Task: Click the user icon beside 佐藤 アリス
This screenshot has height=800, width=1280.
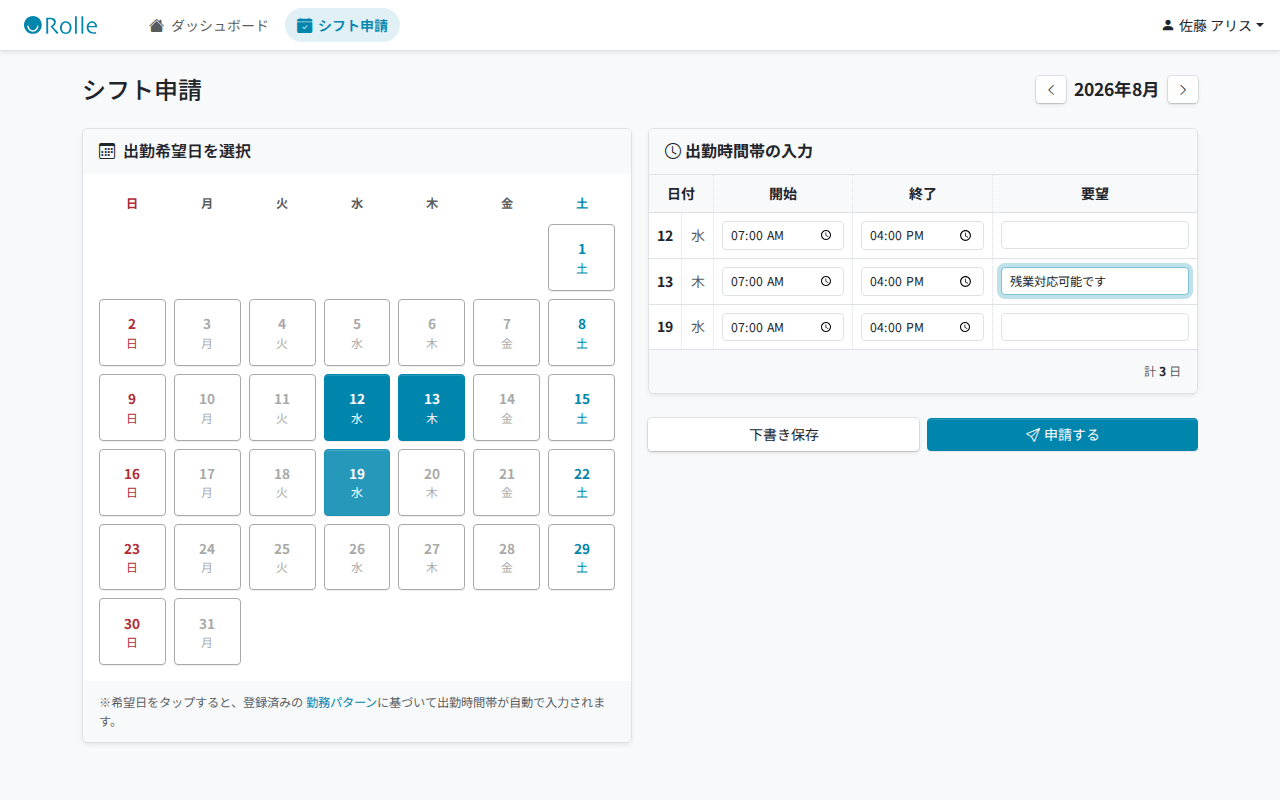Action: click(1167, 25)
